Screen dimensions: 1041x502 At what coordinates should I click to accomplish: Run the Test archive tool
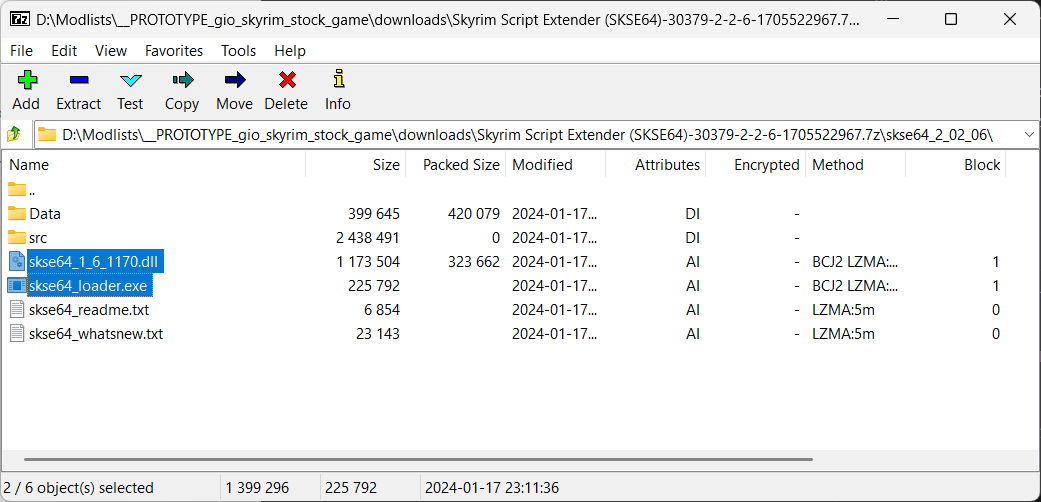pyautogui.click(x=130, y=80)
